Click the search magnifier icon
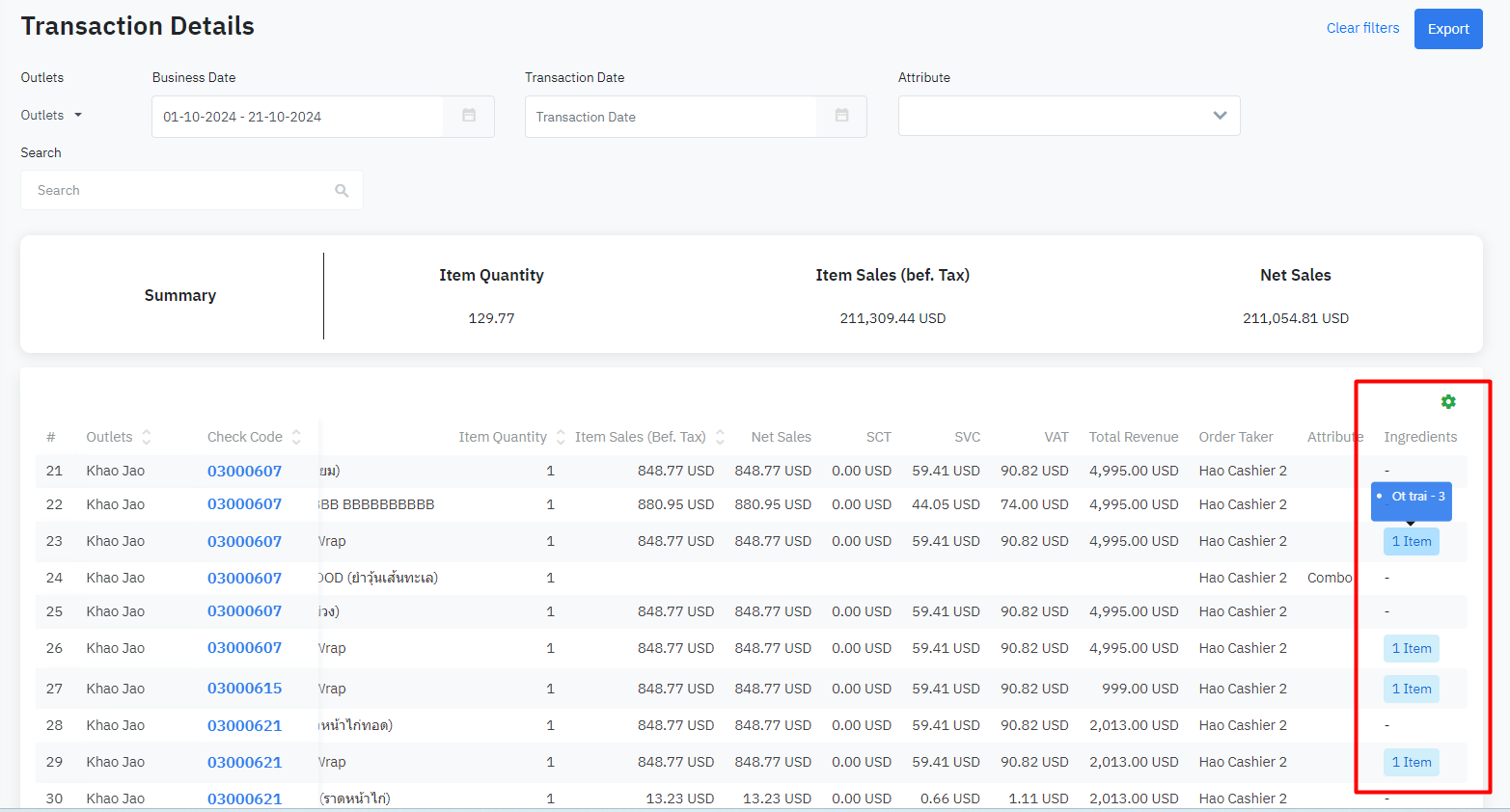Image resolution: width=1510 pixels, height=812 pixels. tap(342, 191)
